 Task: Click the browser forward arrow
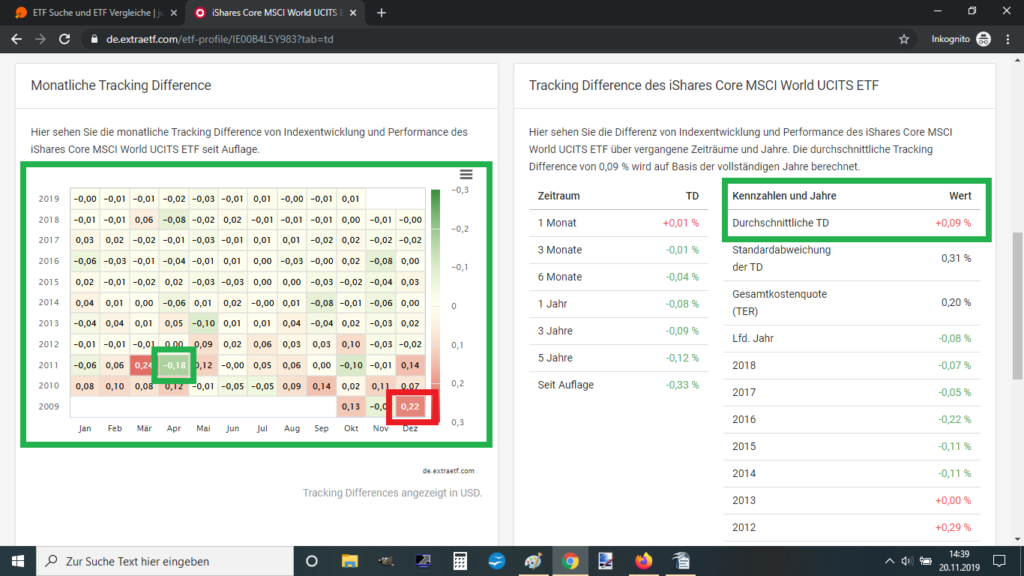click(40, 39)
